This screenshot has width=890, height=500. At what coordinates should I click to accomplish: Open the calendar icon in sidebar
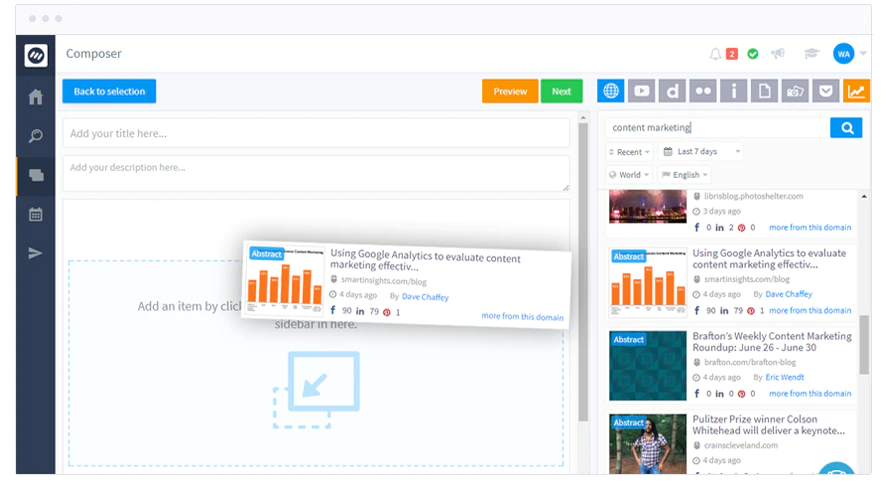[36, 215]
